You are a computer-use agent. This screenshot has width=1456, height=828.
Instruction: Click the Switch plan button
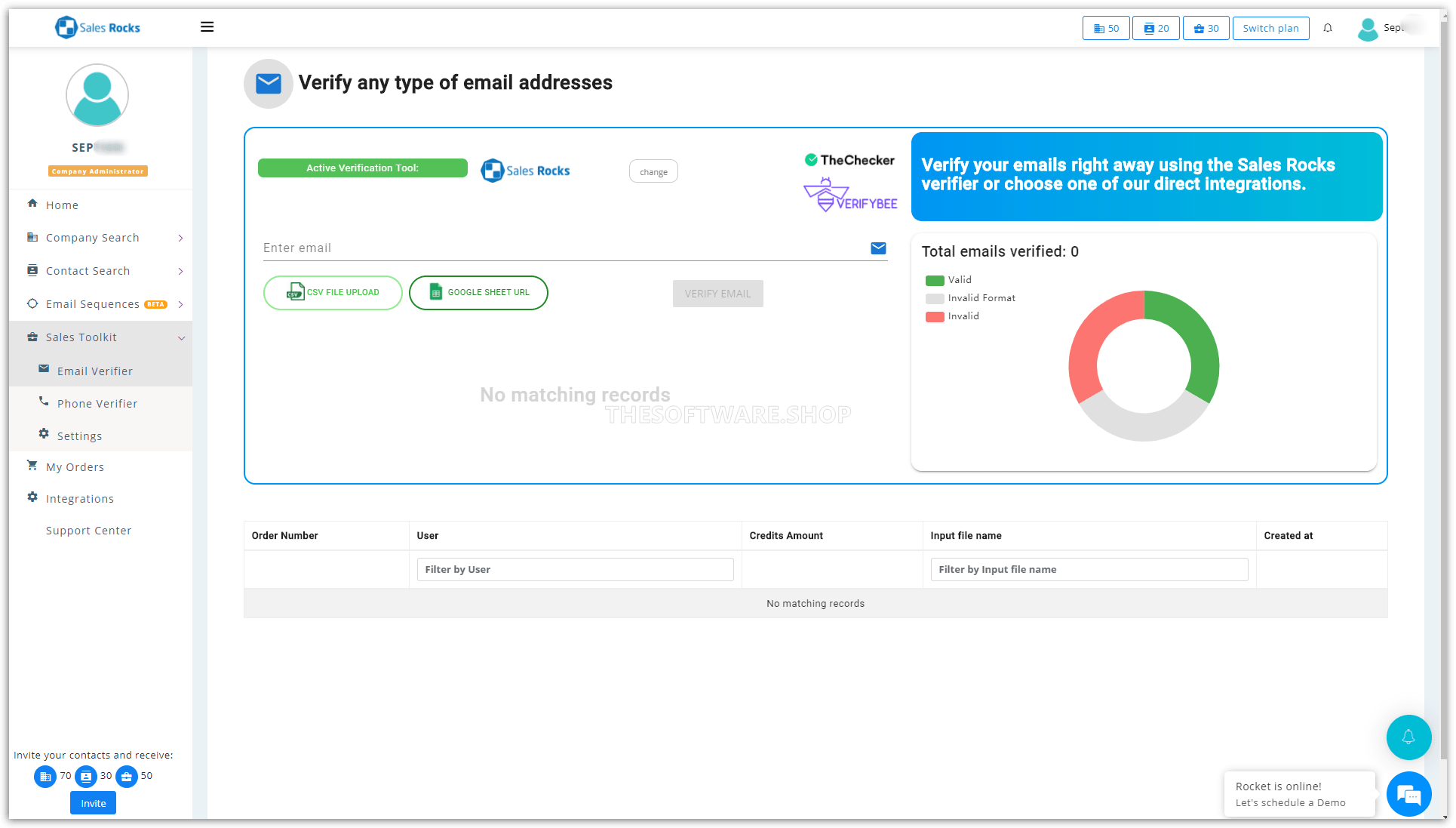pyautogui.click(x=1270, y=28)
